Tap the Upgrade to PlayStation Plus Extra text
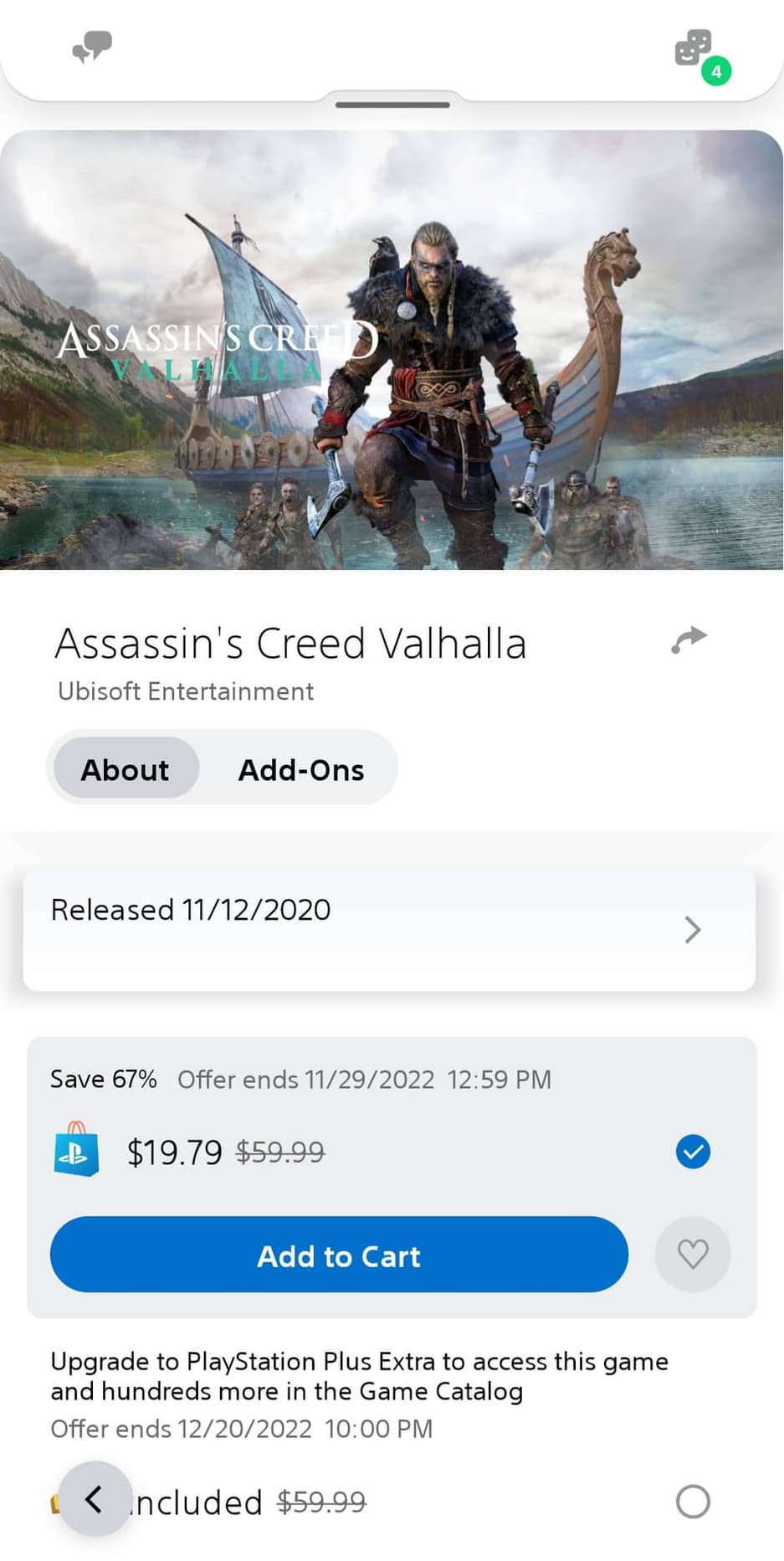The height and width of the screenshot is (1561, 784). click(359, 1376)
